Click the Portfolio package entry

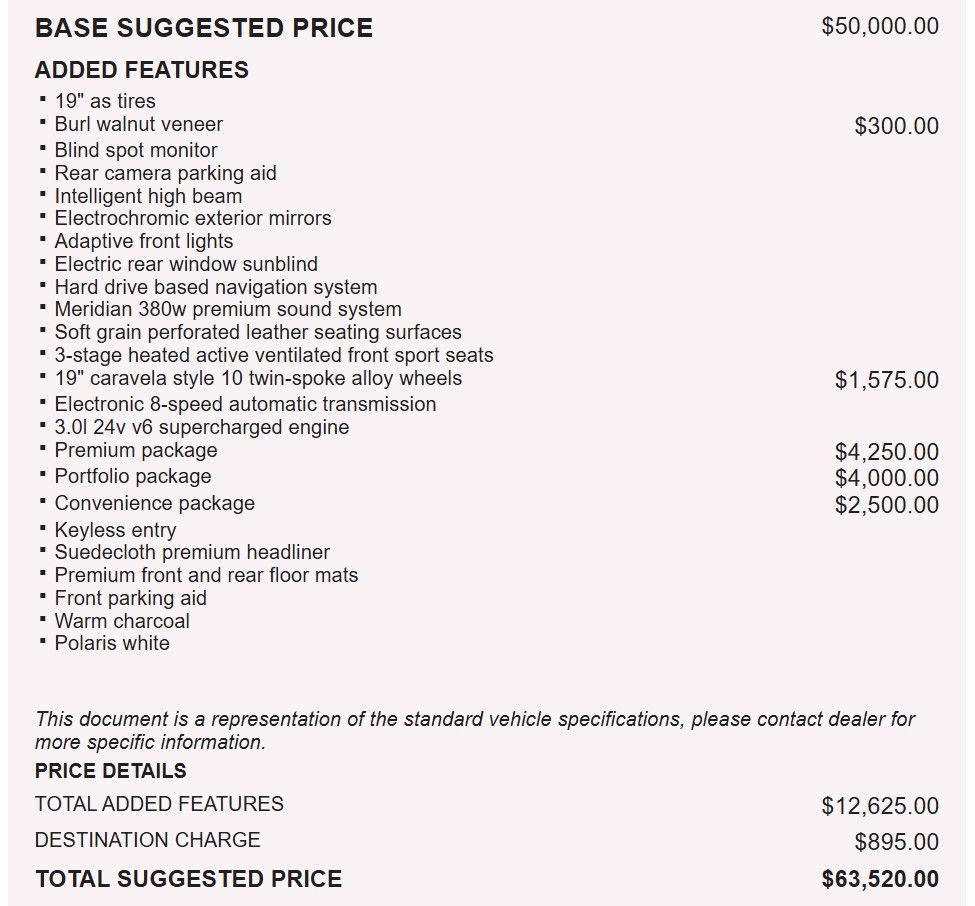click(x=132, y=477)
